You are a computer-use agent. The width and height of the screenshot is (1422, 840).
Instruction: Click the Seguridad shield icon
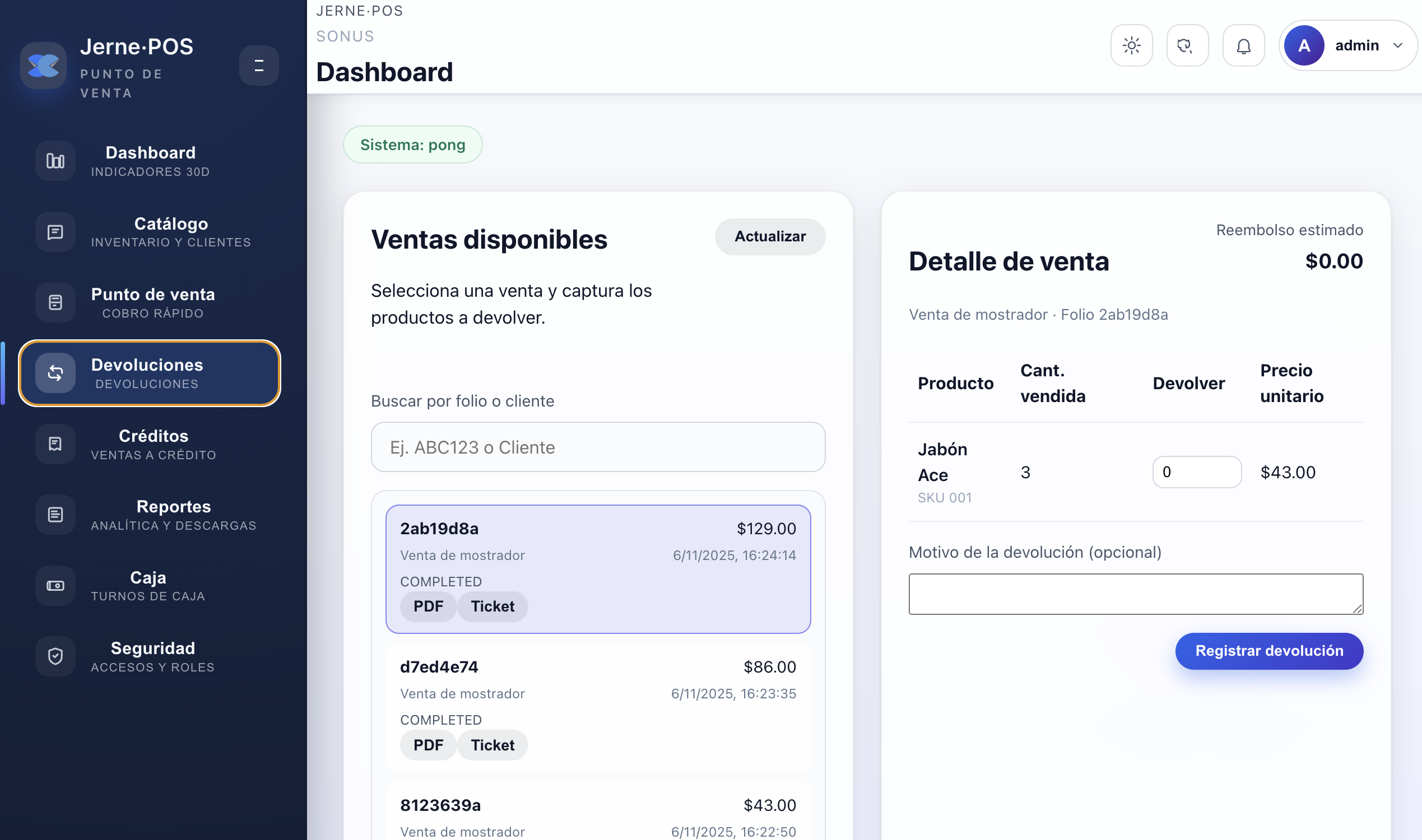pyautogui.click(x=55, y=656)
